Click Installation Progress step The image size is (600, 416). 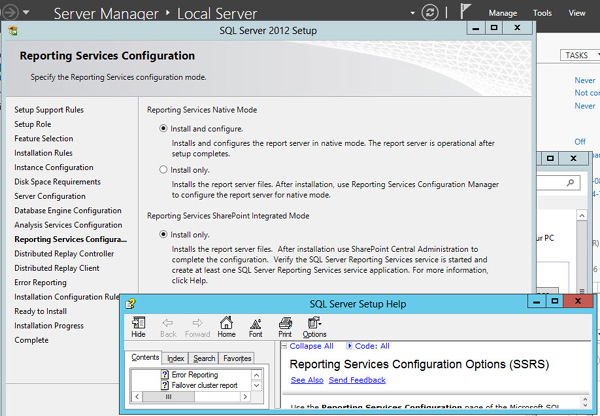(x=49, y=326)
